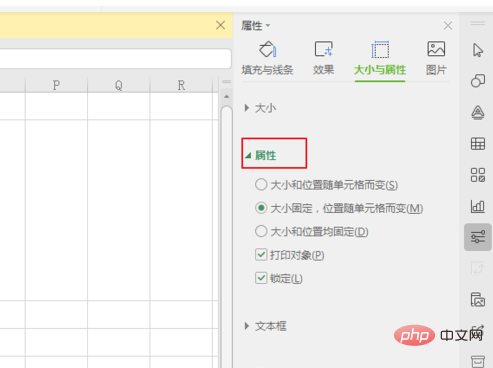Screen dimensions: 493x368
Task: Click the four-squares apps sidebar icon
Action: click(478, 175)
